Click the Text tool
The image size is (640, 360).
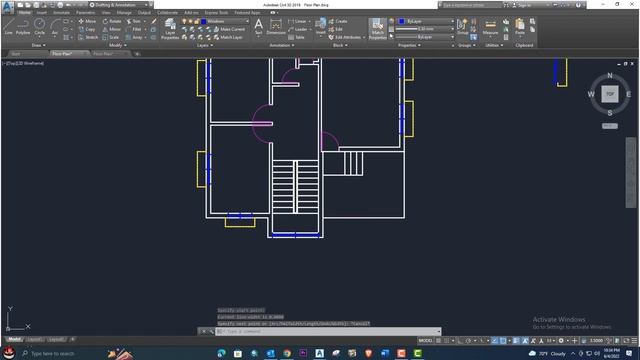point(258,28)
